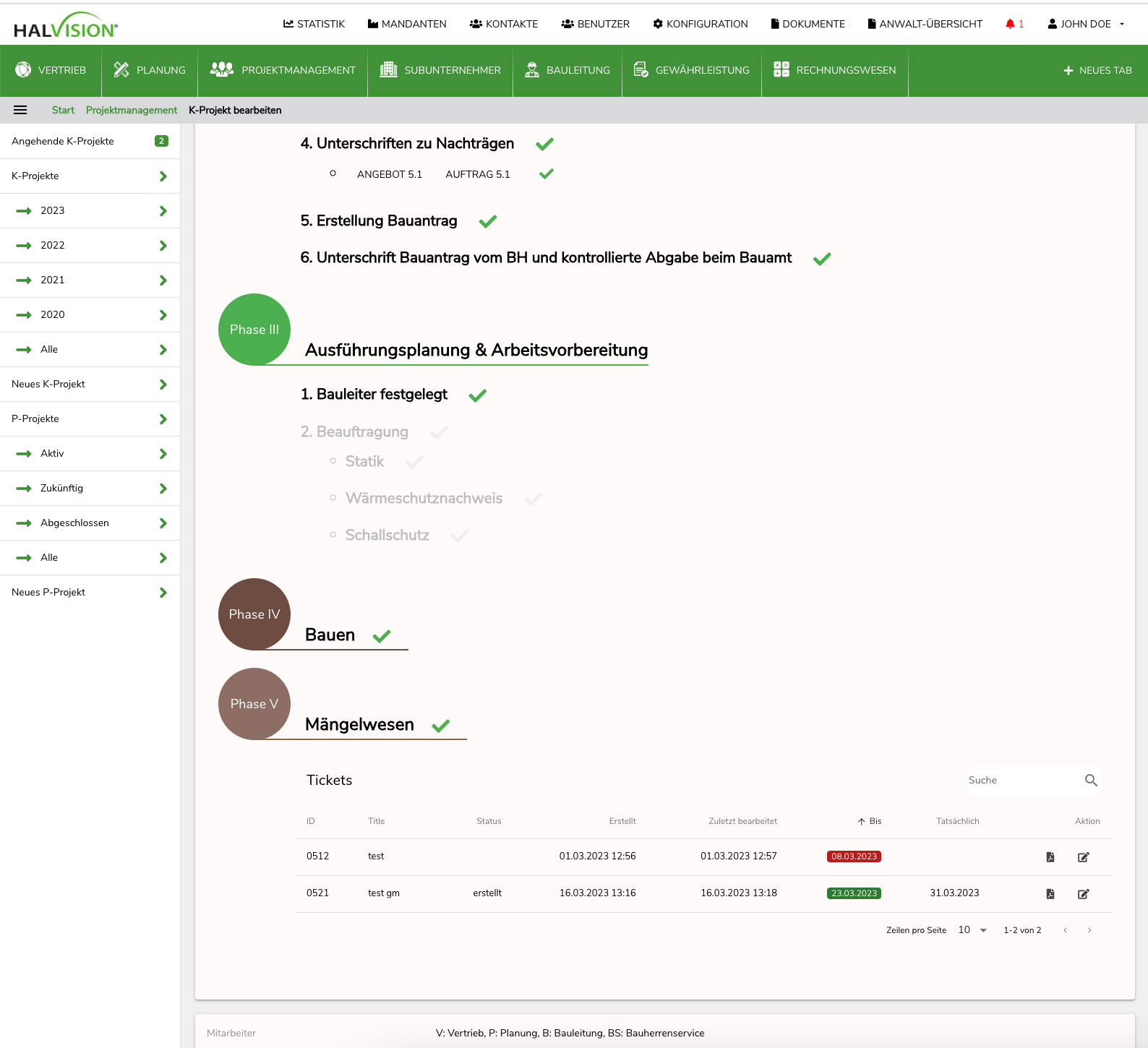This screenshot has width=1148, height=1048.
Task: Open the Angebot 5.1 link
Action: 390,174
